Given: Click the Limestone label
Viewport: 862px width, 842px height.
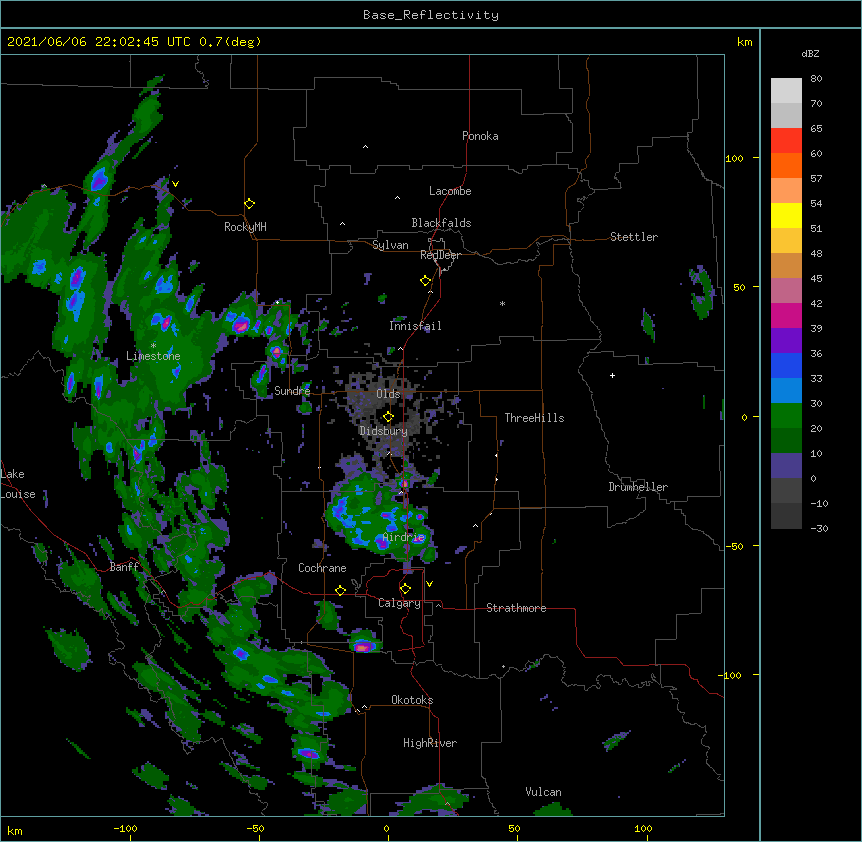Looking at the screenshot, I should (x=153, y=356).
